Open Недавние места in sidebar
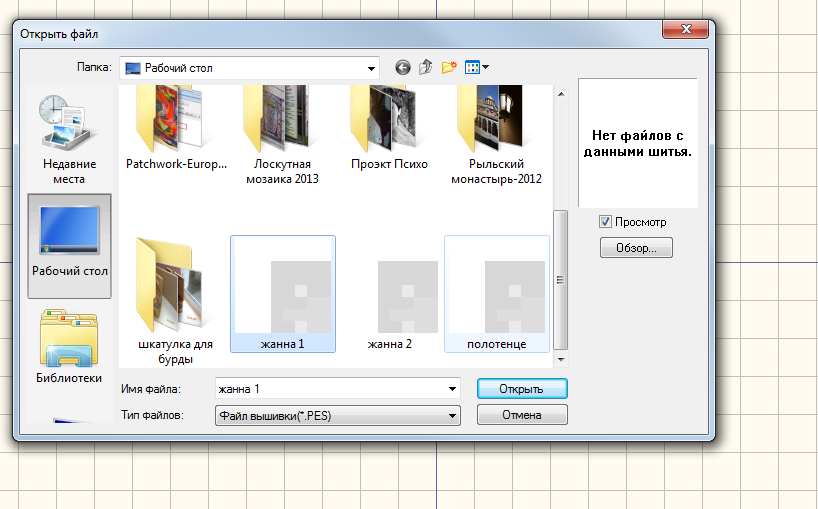This screenshot has height=509, width=818. [x=69, y=139]
